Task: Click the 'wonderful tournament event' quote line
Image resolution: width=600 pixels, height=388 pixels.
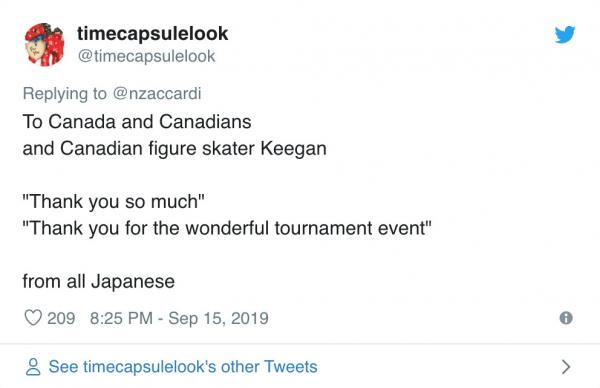Action: point(227,228)
